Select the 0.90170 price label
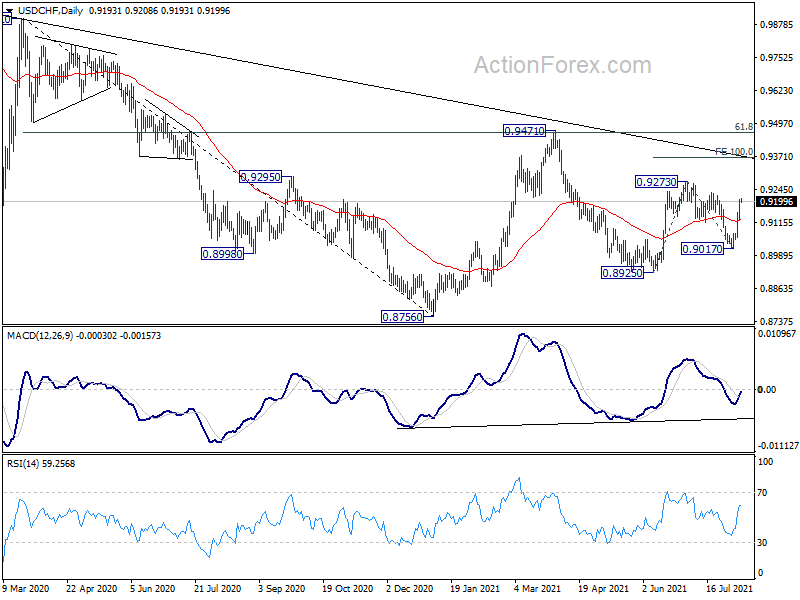 [703, 249]
